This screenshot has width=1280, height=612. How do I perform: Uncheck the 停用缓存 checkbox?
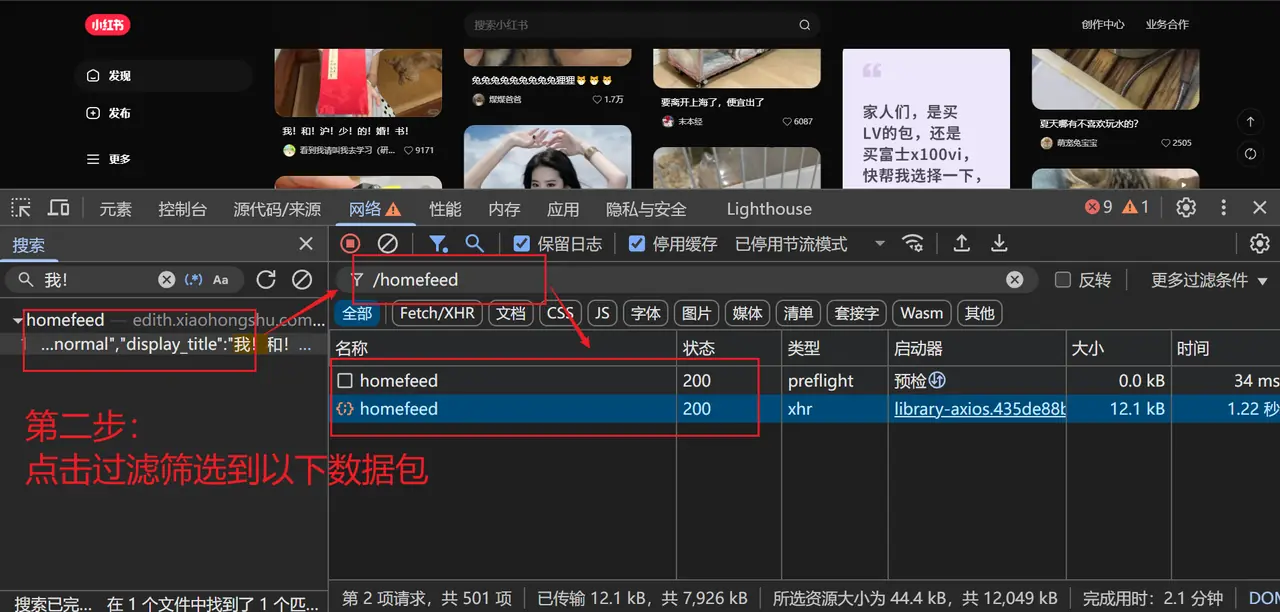[636, 243]
